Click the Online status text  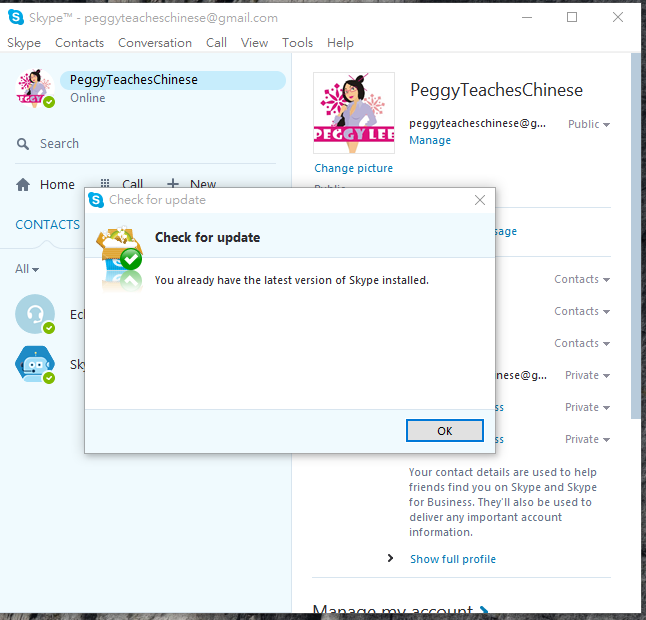coord(88,98)
